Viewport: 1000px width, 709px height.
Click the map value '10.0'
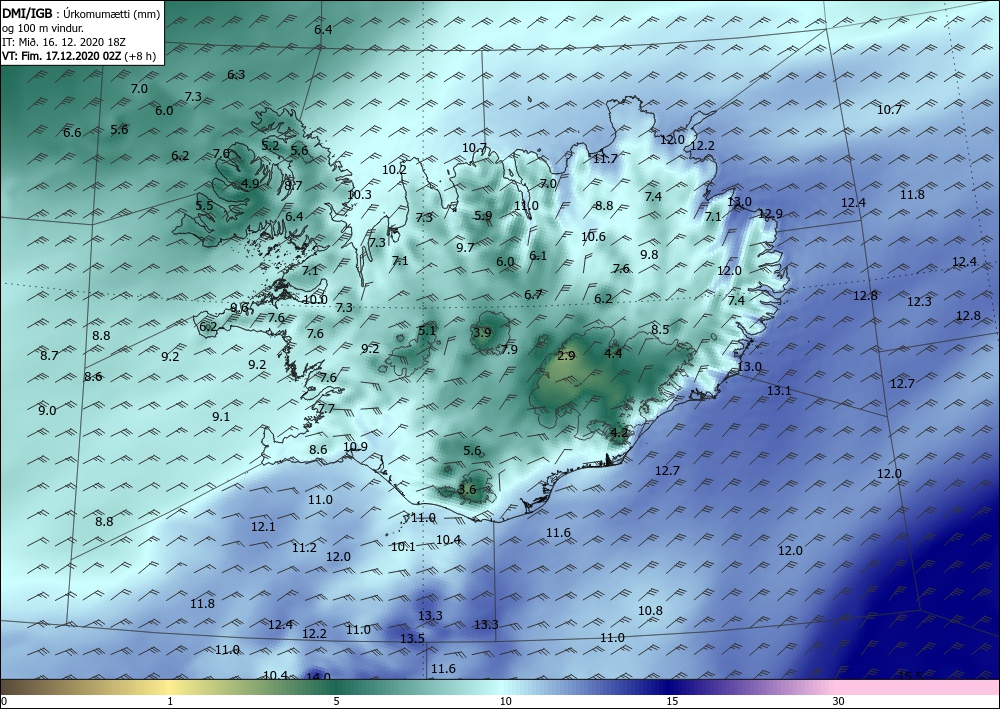point(315,300)
